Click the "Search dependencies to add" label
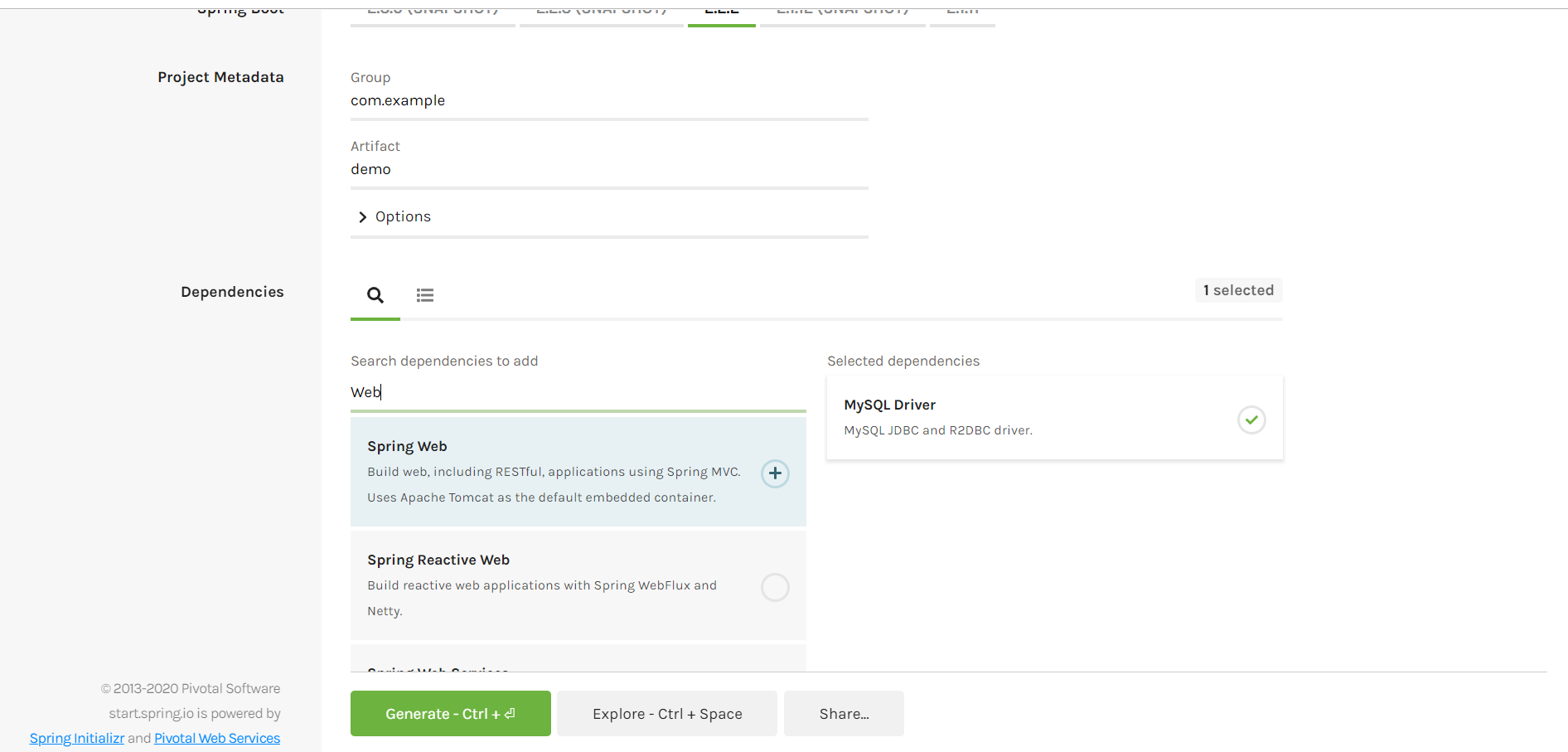Image resolution: width=1568 pixels, height=752 pixels. (x=444, y=361)
